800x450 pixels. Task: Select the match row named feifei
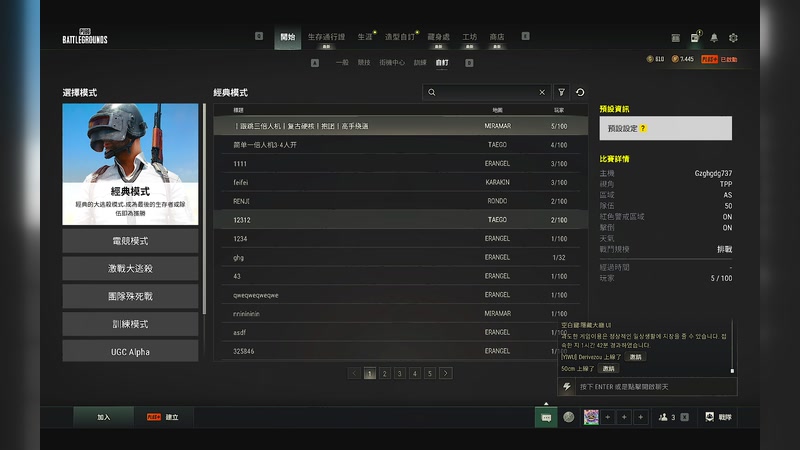click(401, 182)
